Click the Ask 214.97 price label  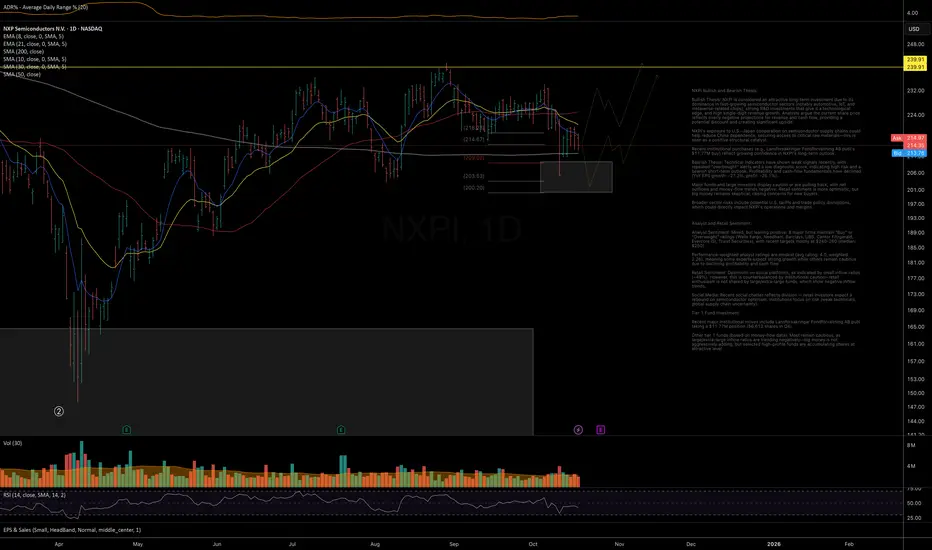tap(908, 138)
